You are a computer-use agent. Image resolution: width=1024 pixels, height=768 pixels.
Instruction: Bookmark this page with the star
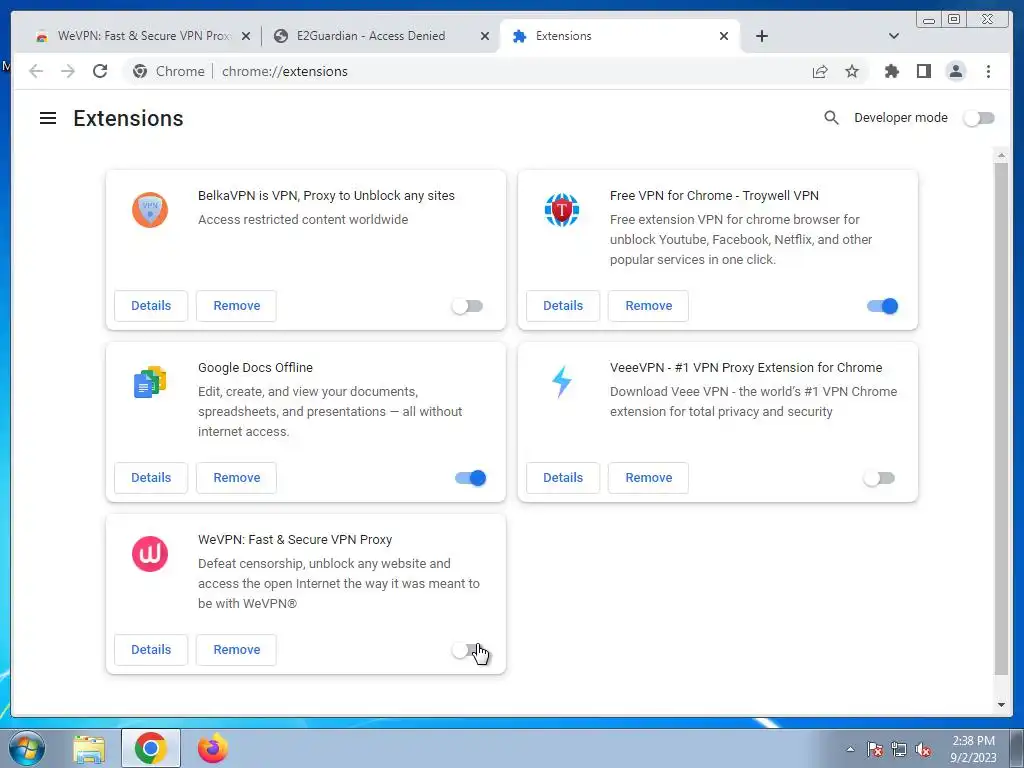click(852, 71)
